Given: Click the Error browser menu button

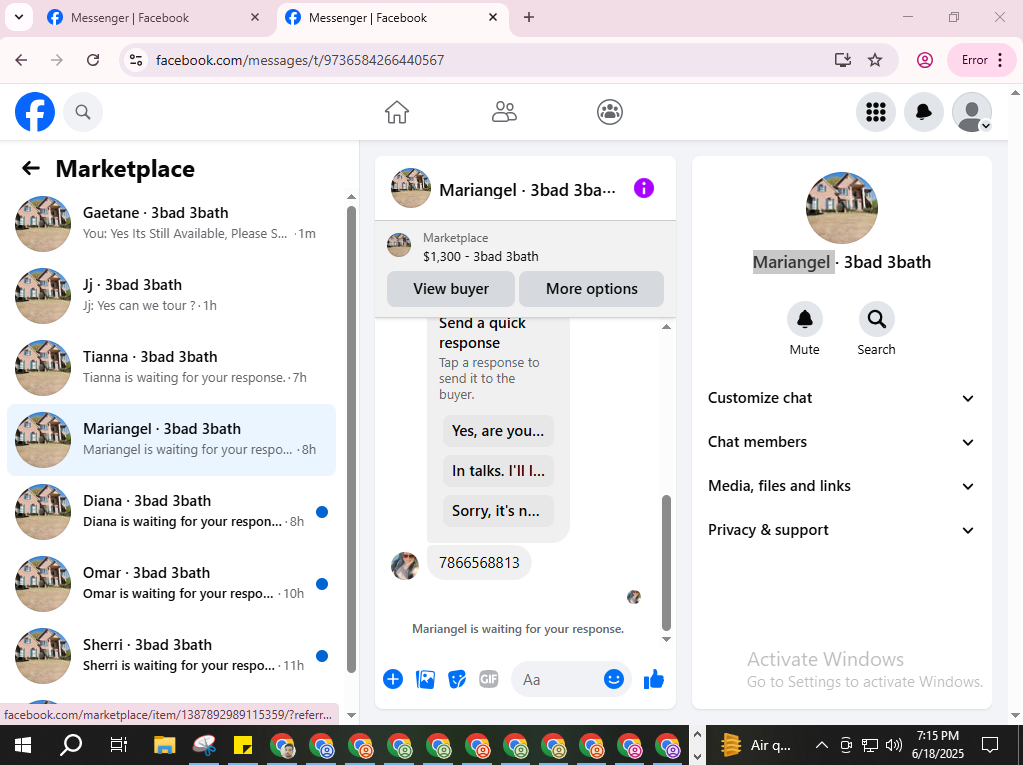Looking at the screenshot, I should (x=982, y=60).
